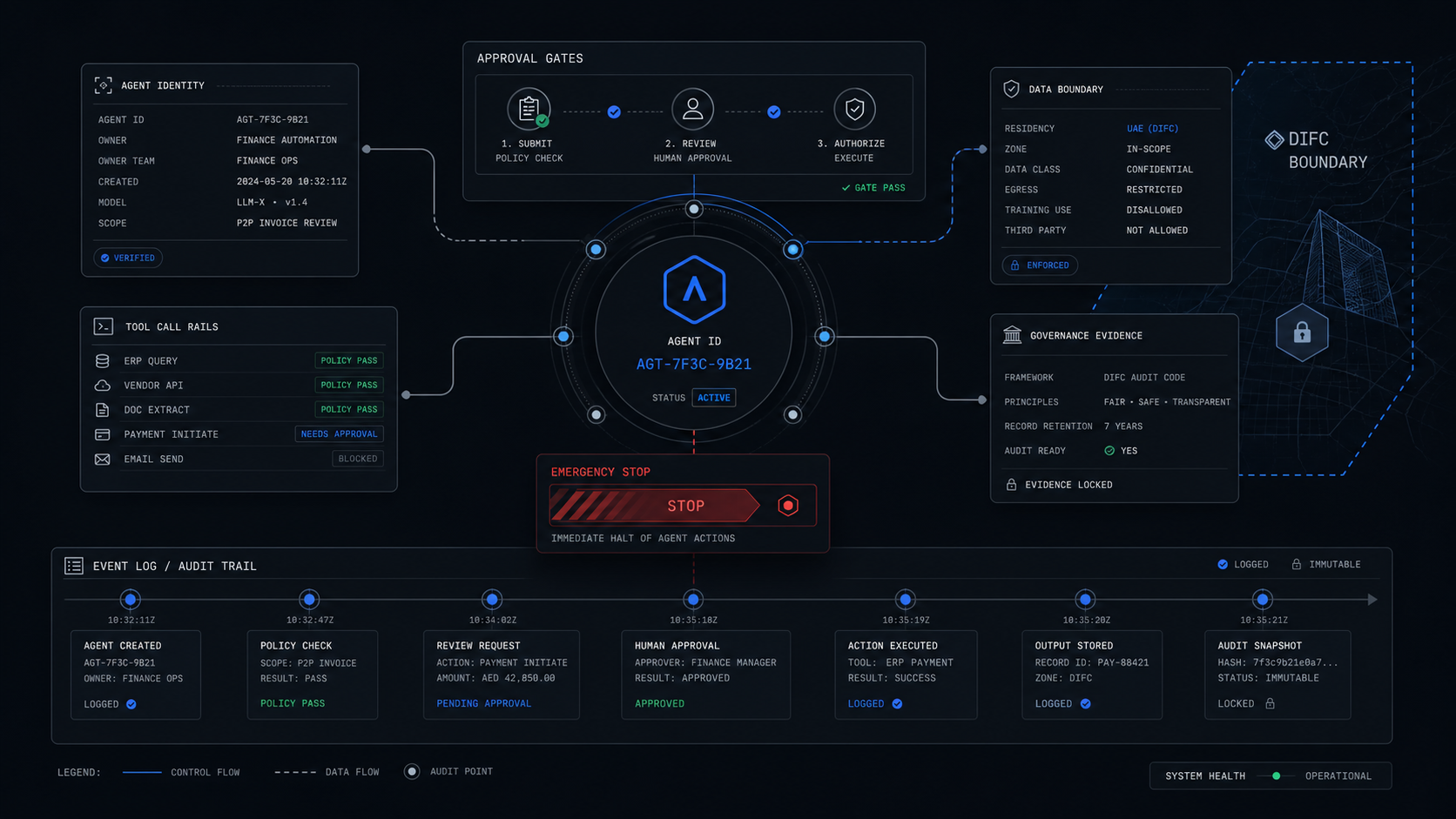Image resolution: width=1456 pixels, height=819 pixels.
Task: Click the red emergency stop hexagon icon
Action: [x=788, y=506]
